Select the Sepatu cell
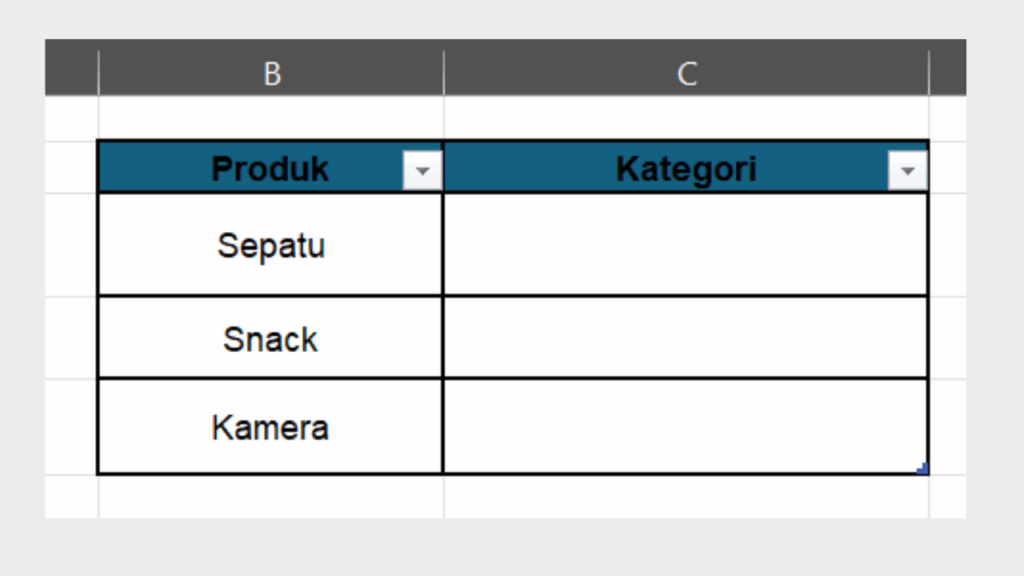Screen dimensions: 1024x576 pyautogui.click(x=270, y=245)
